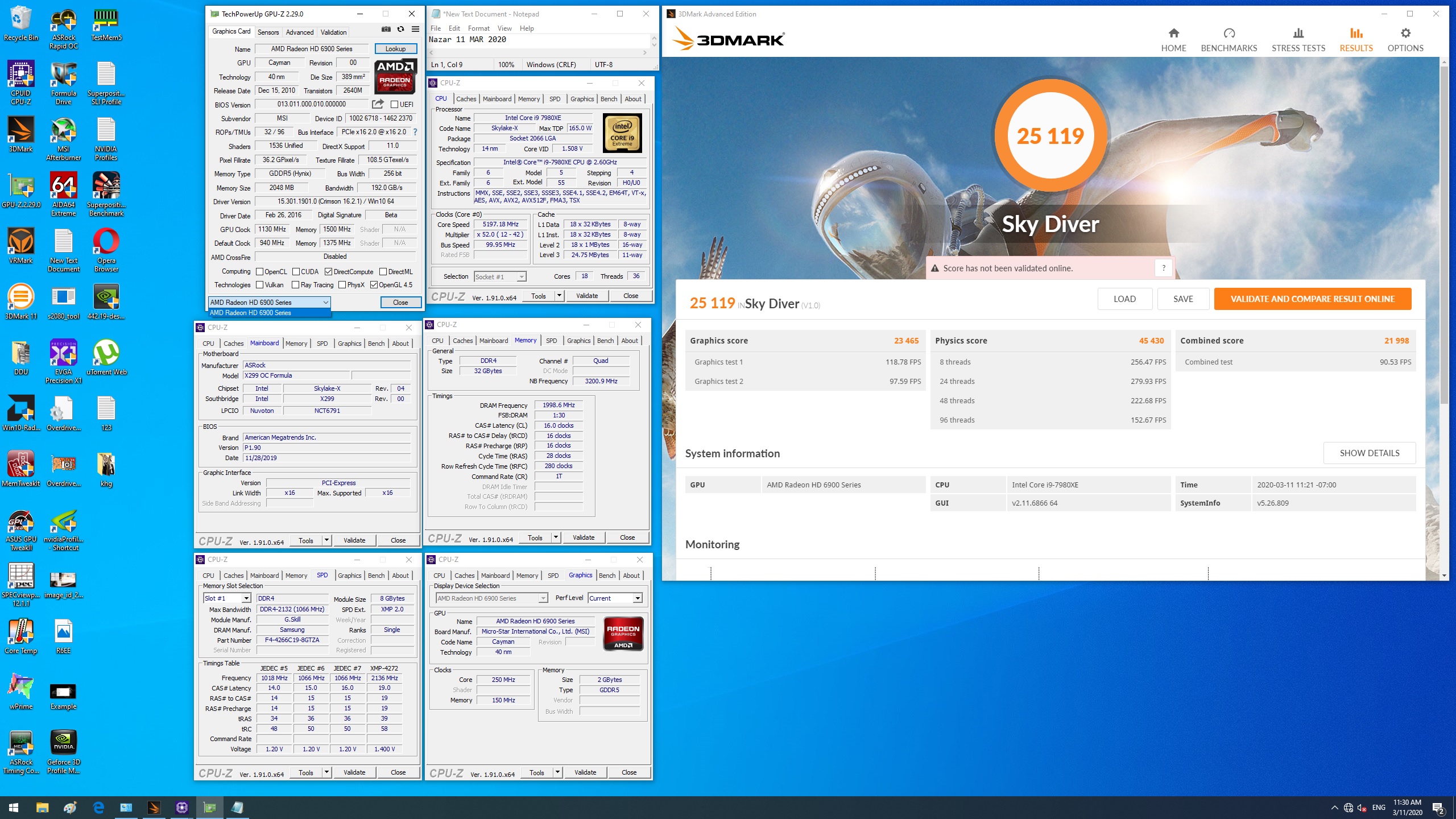This screenshot has height=819, width=1456.
Task: Click Validate button in CPU-Z Mainboard window
Action: [x=354, y=540]
